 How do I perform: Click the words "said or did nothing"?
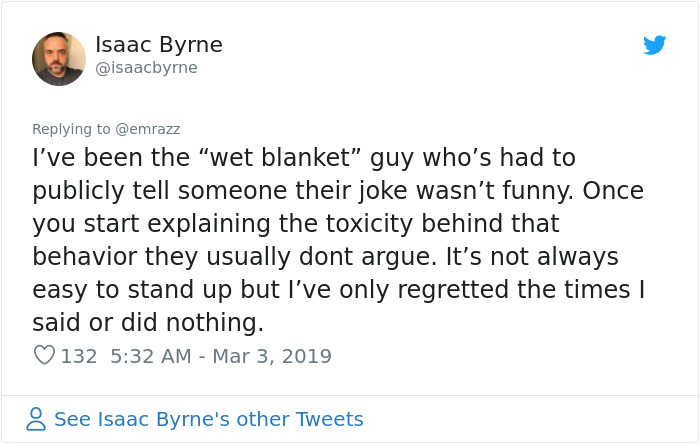click(x=148, y=322)
